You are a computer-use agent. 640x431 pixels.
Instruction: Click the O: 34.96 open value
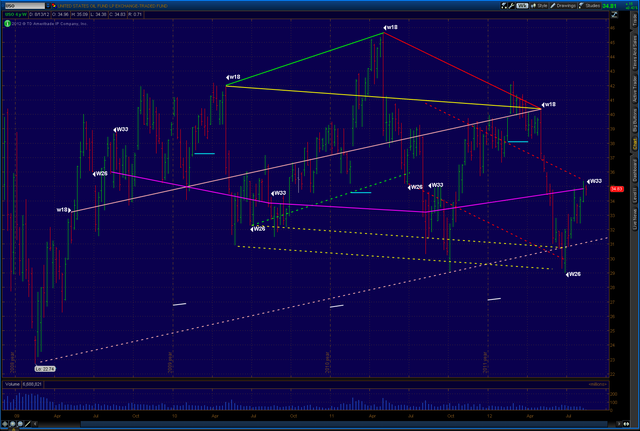(60, 14)
